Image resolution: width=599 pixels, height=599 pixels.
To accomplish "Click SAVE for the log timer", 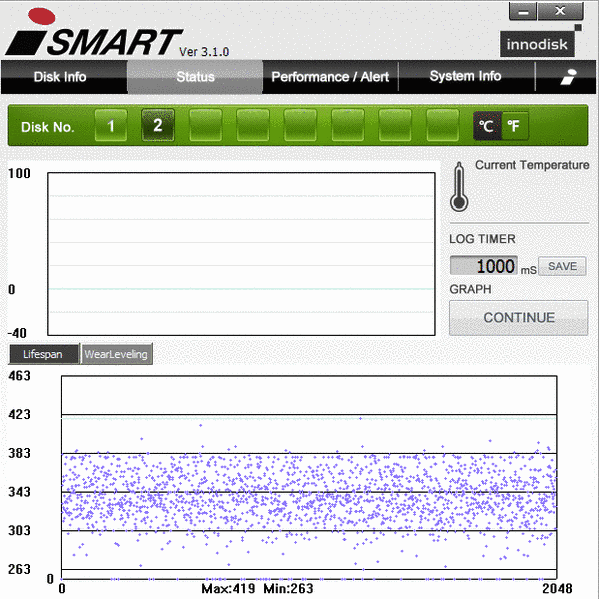I will tap(562, 266).
